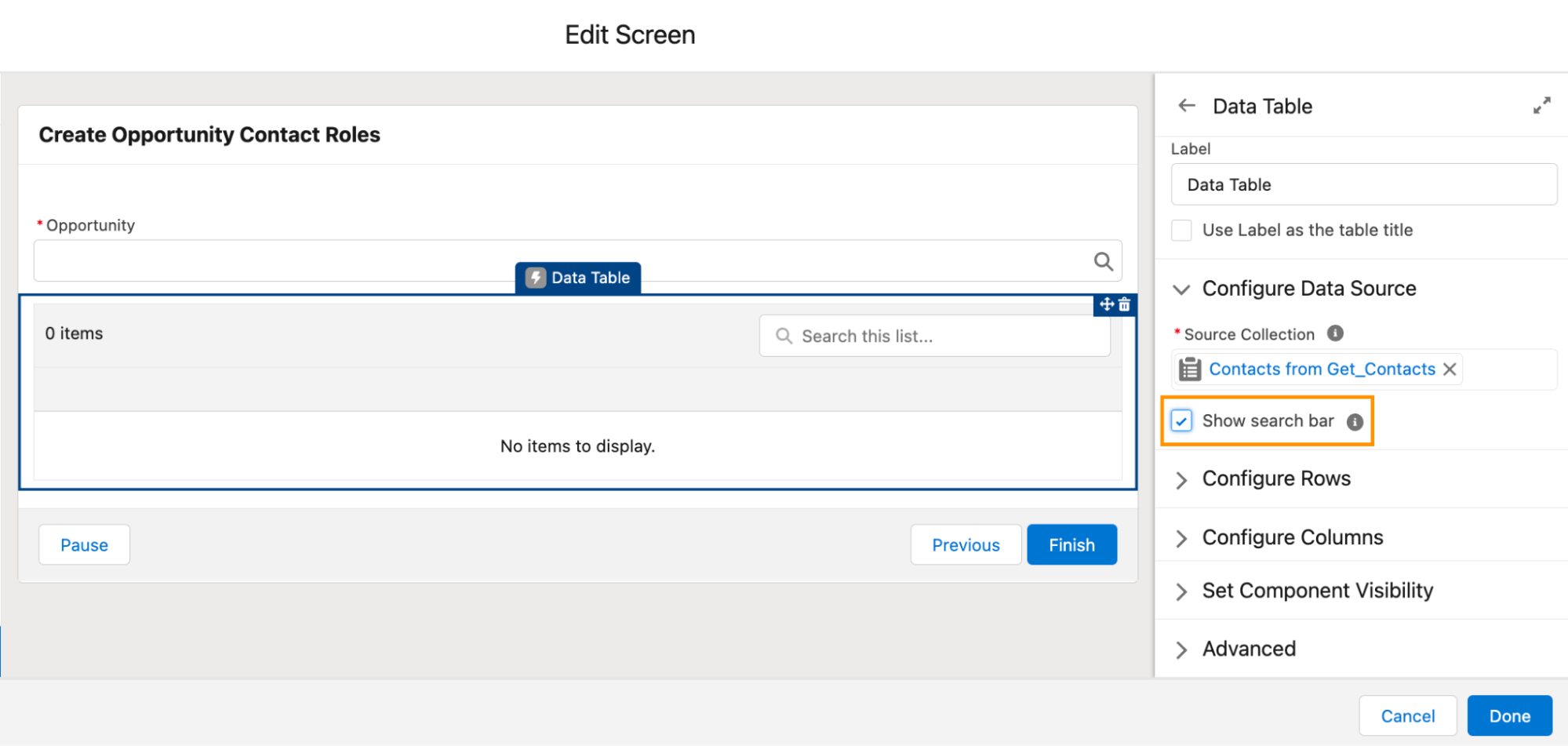1568x746 pixels.
Task: Open the Contacts from Get_Contacts pill
Action: (1322, 369)
